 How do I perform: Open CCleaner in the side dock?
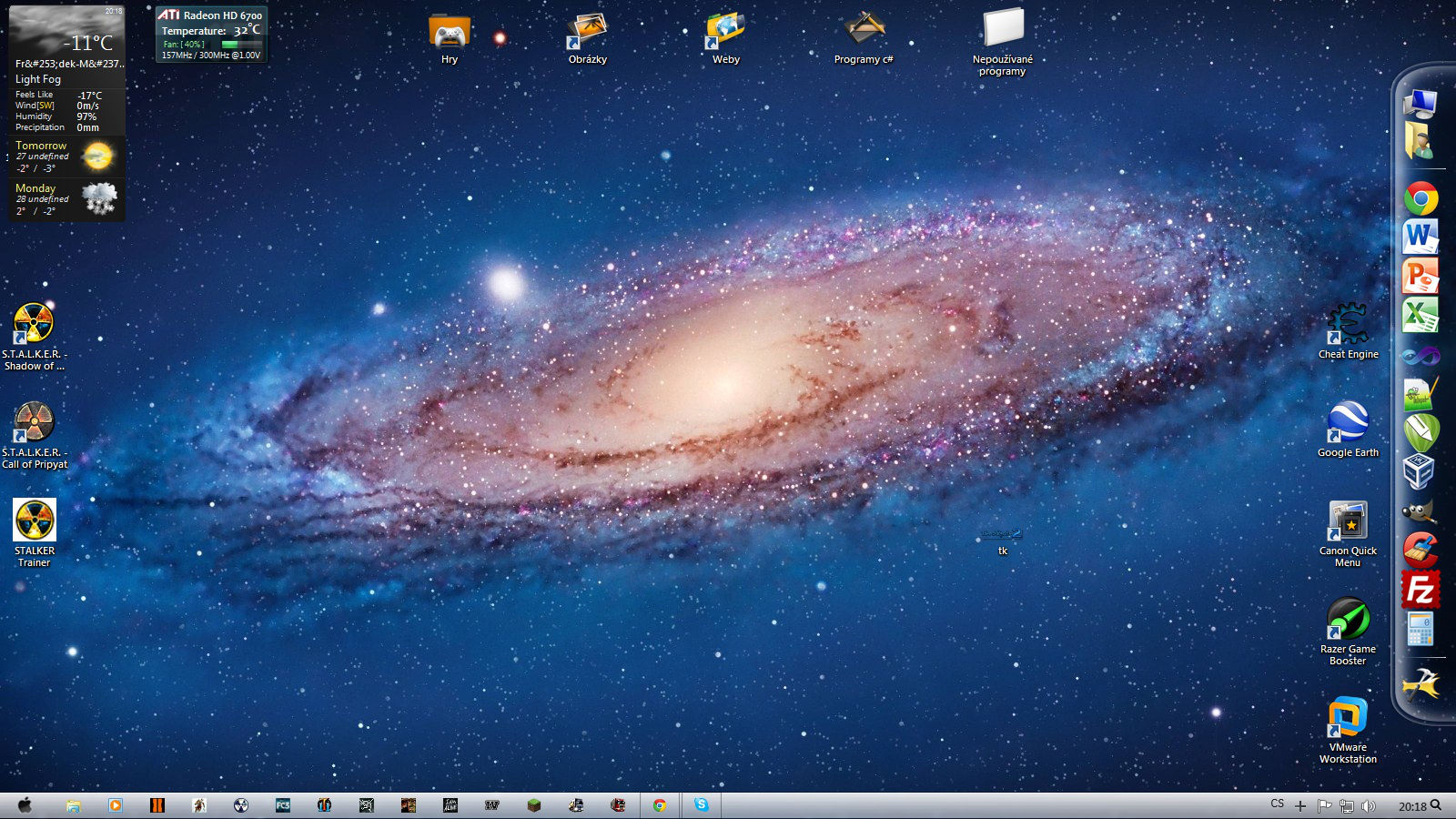pos(1420,550)
